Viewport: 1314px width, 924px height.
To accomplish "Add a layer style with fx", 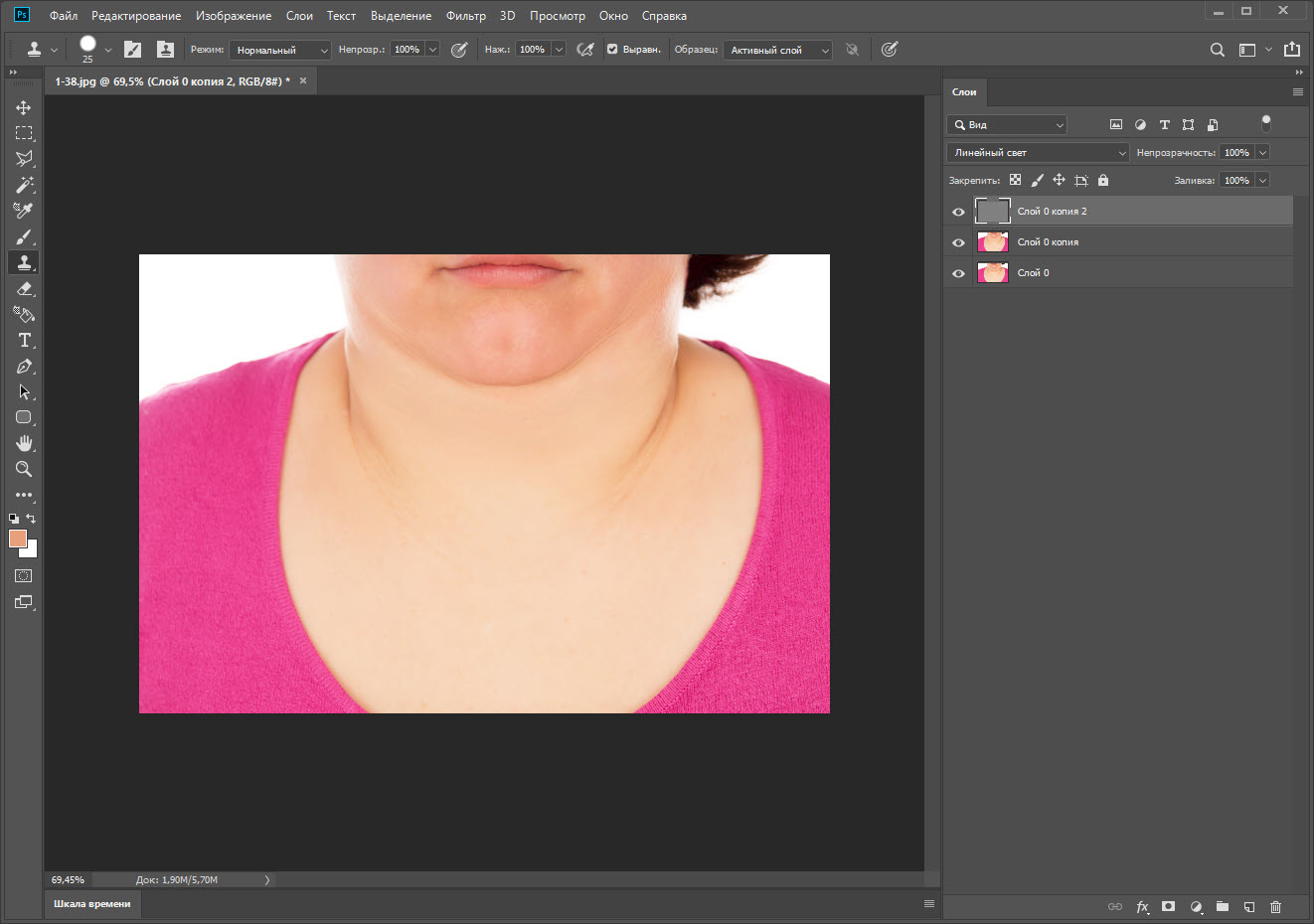I will pyautogui.click(x=1142, y=907).
